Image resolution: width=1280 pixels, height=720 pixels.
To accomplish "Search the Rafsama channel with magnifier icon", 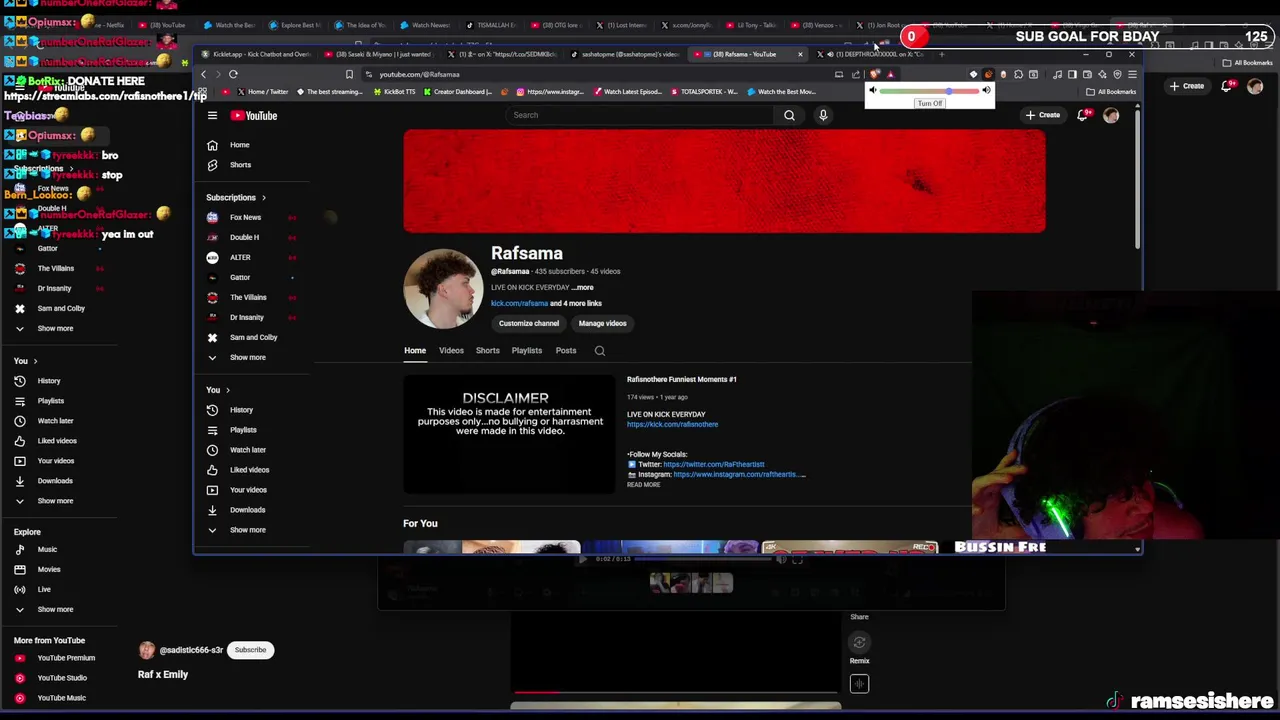I will (600, 351).
